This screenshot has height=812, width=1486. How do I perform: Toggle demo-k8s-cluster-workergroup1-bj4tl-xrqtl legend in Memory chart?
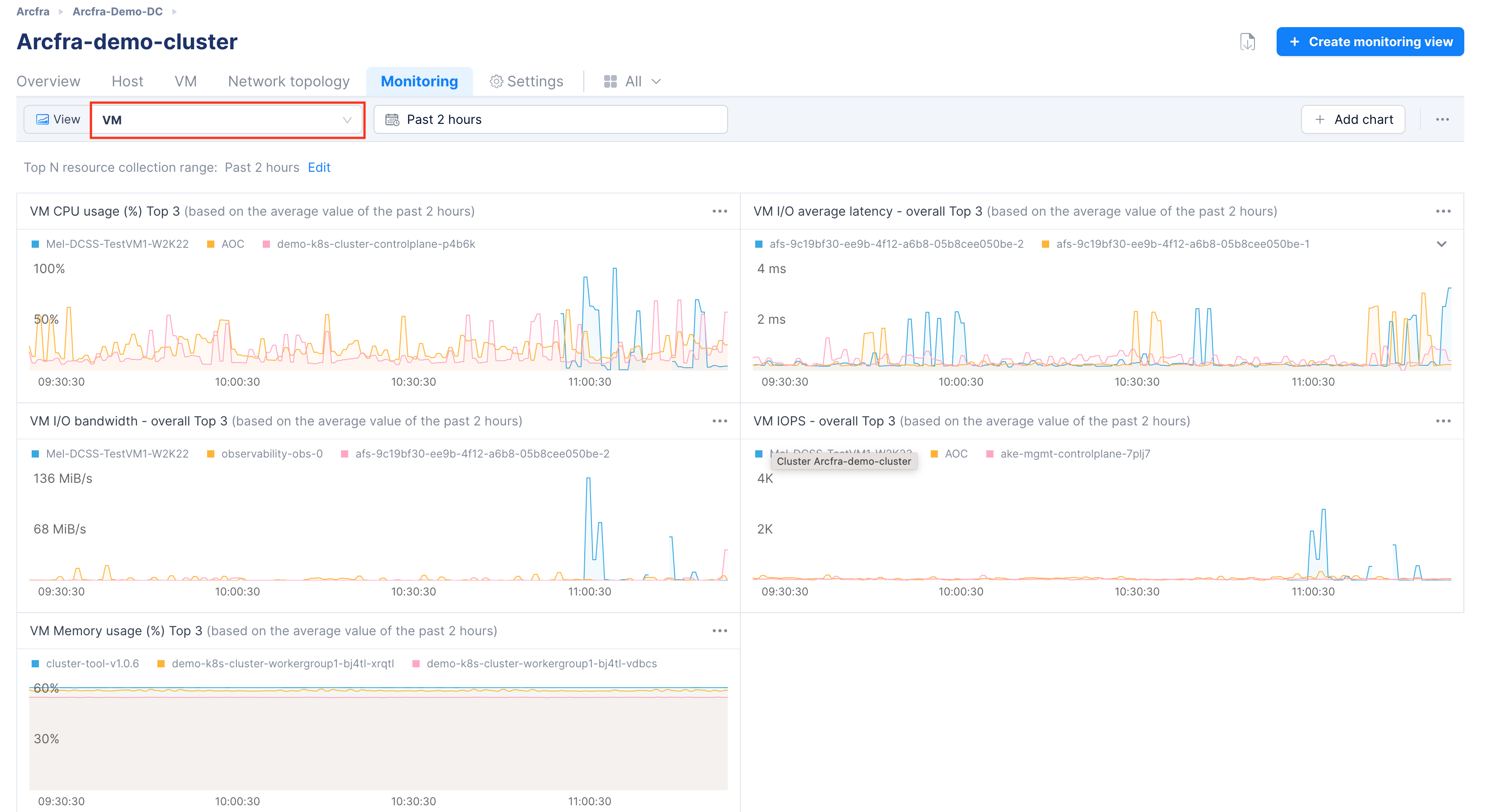pos(275,664)
